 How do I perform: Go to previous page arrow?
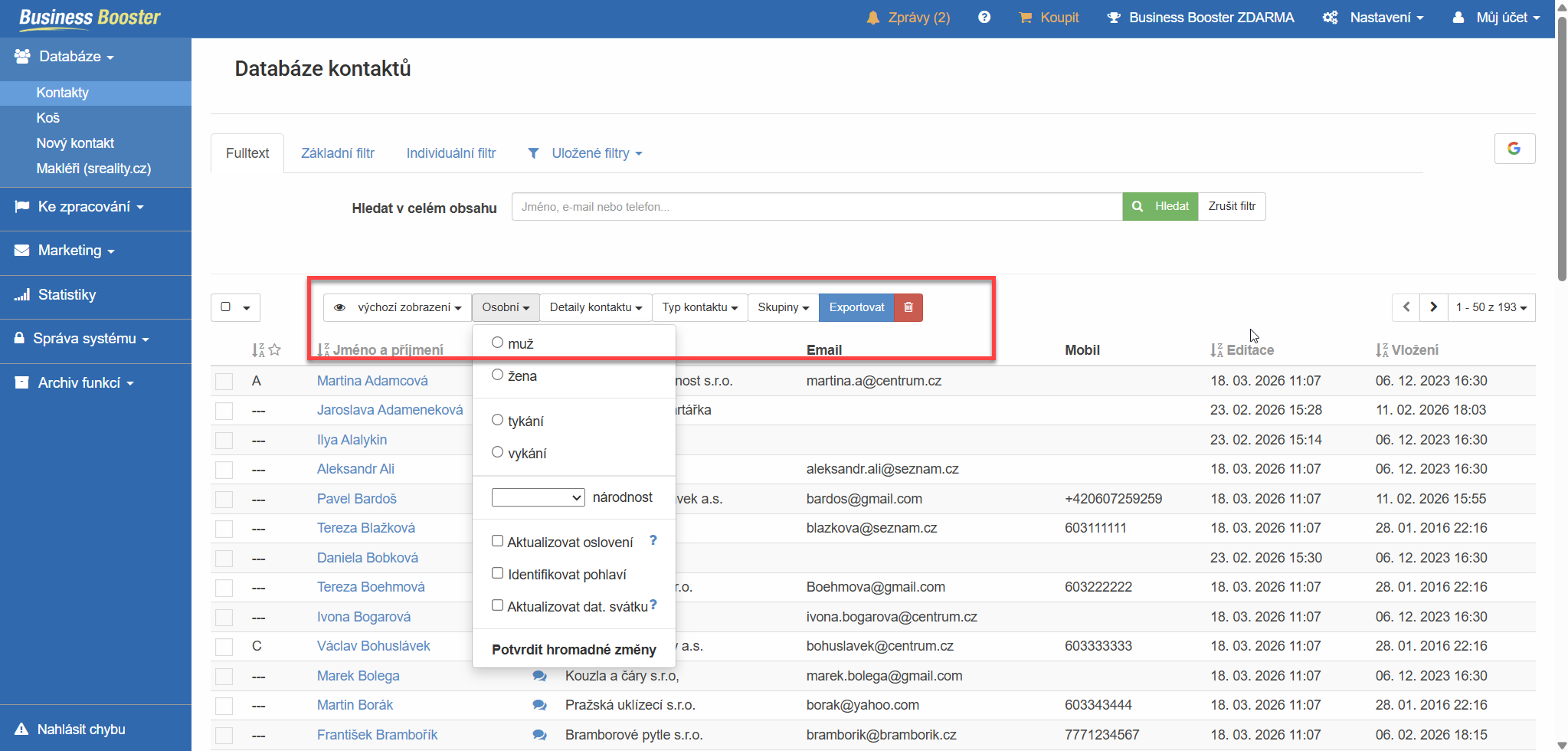tap(1406, 307)
